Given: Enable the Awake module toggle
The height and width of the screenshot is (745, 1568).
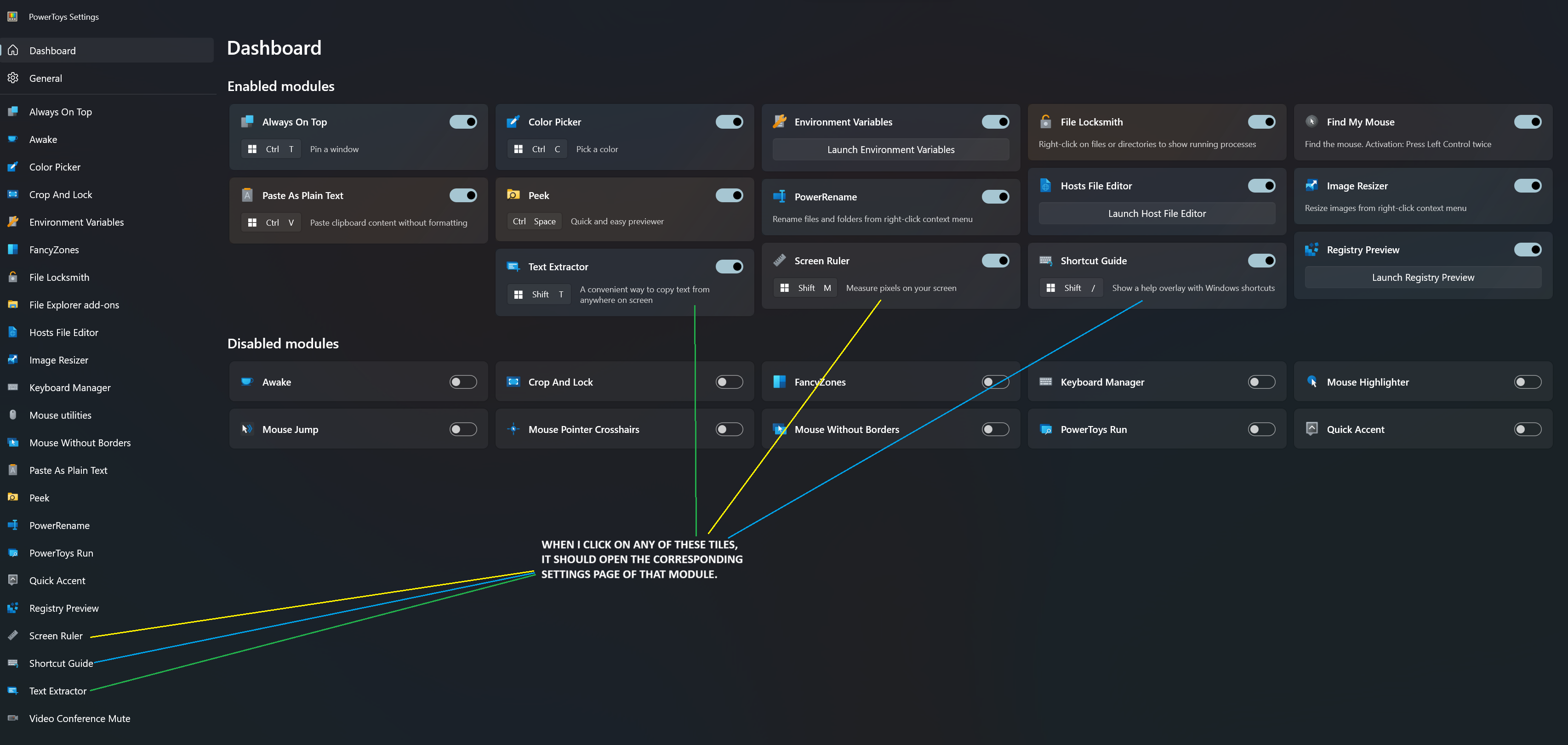Looking at the screenshot, I should (462, 381).
